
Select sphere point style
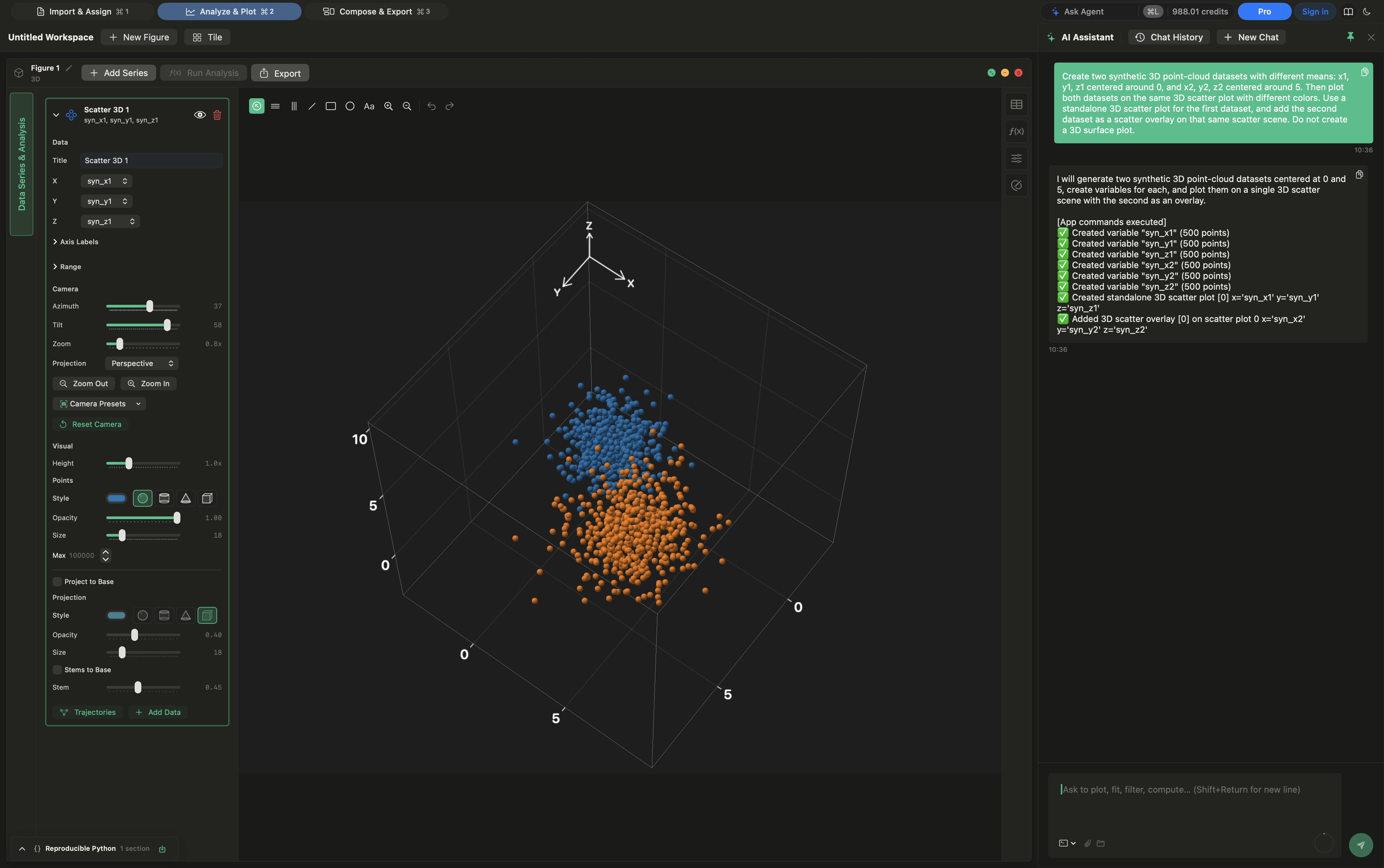click(142, 498)
